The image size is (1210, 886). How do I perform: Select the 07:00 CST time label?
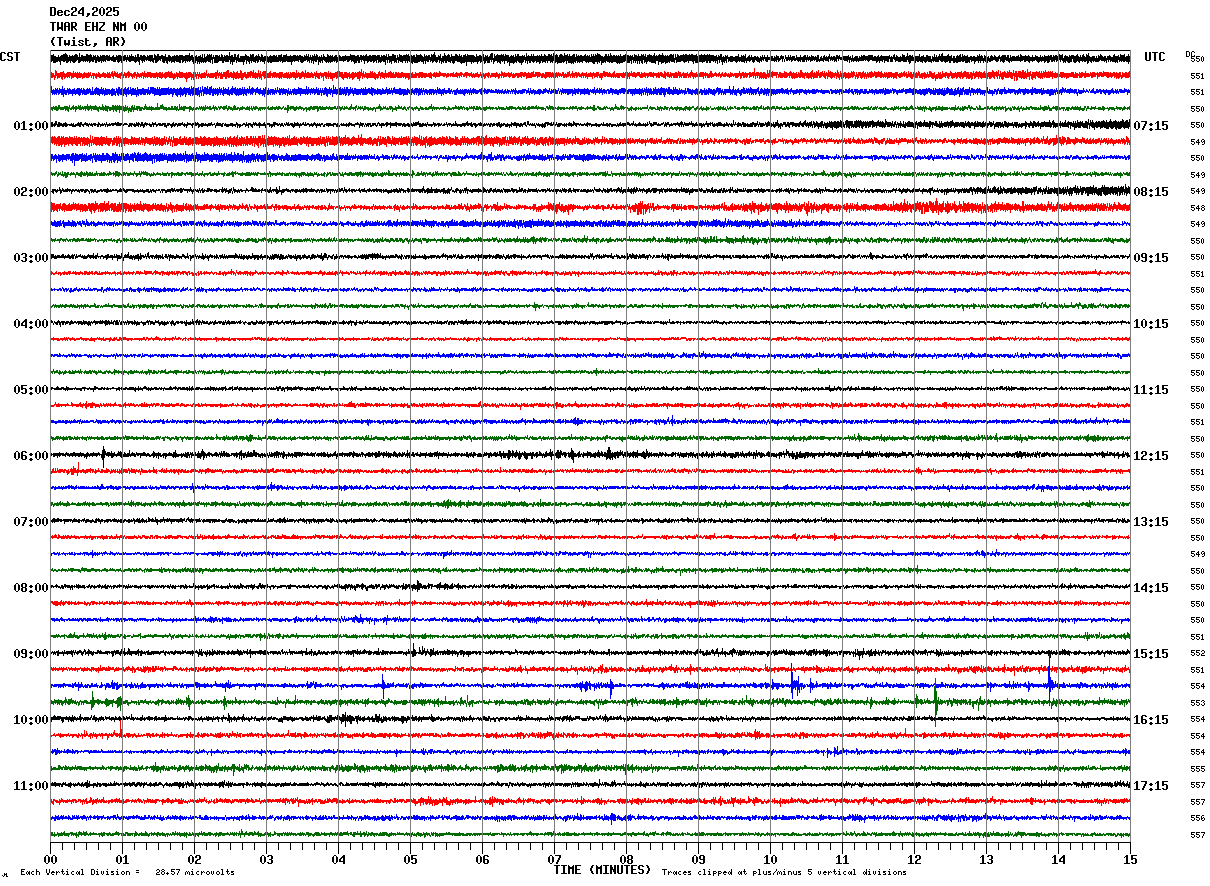[31, 522]
